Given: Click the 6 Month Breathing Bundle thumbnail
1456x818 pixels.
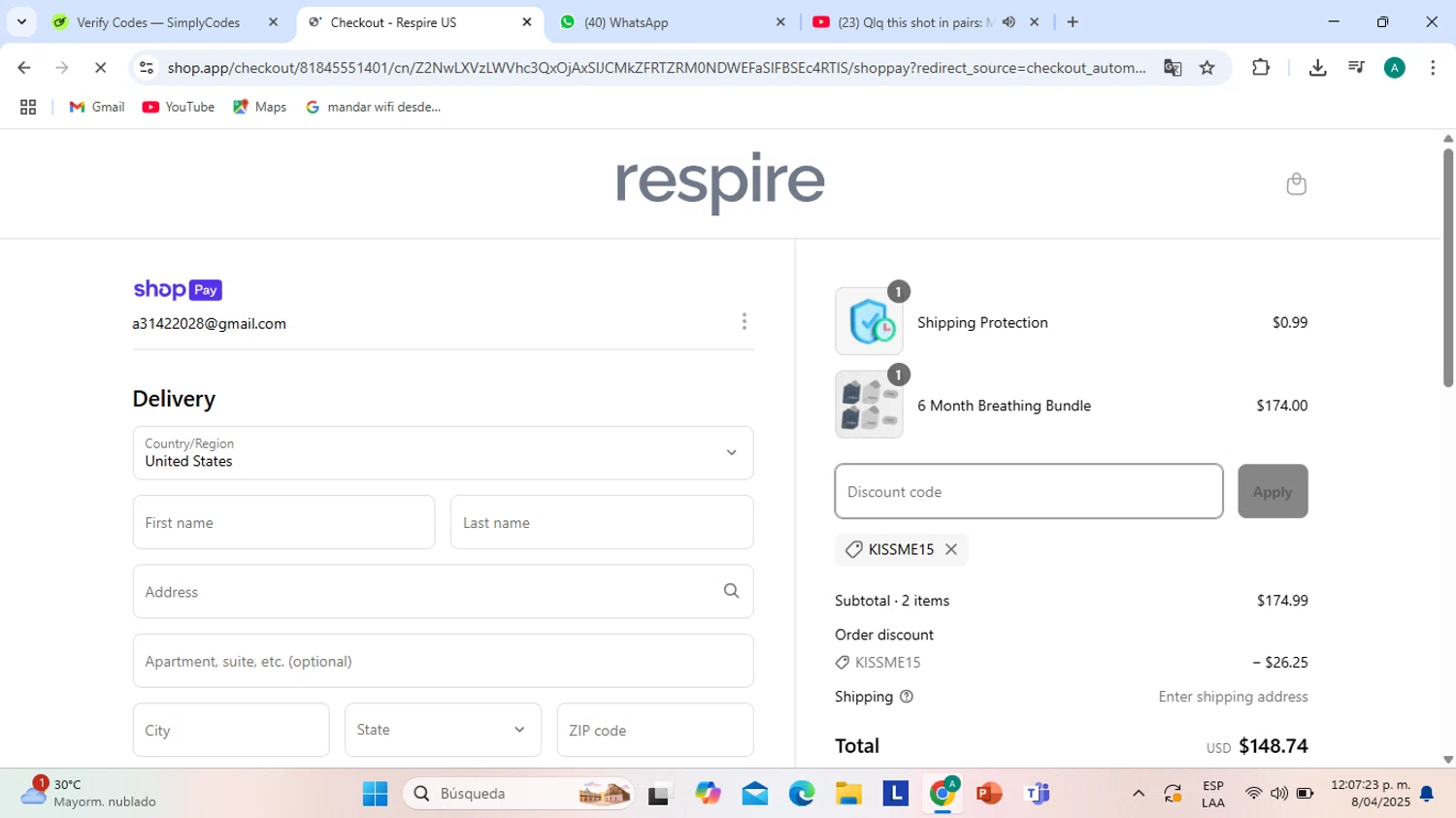Looking at the screenshot, I should point(869,405).
